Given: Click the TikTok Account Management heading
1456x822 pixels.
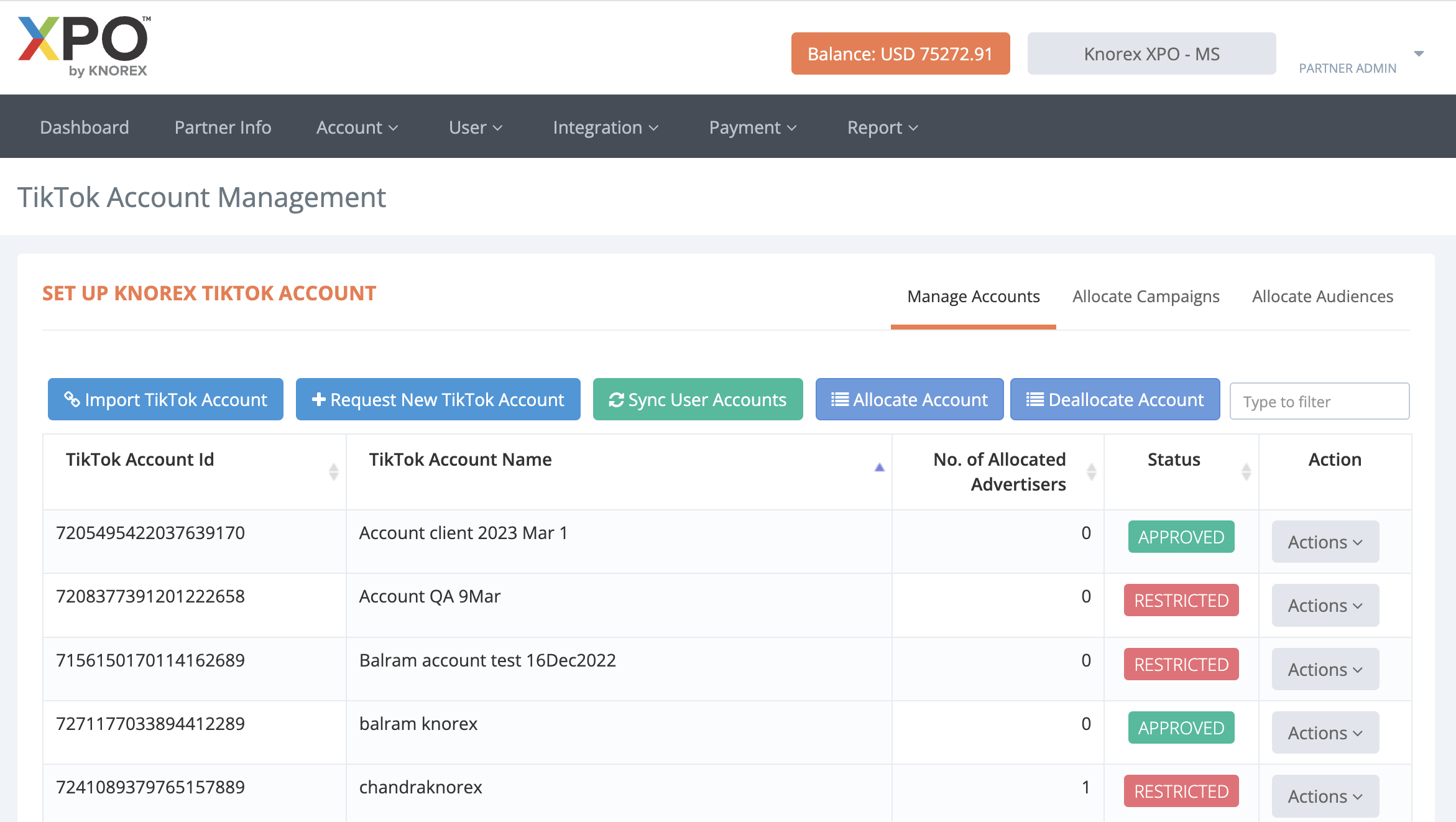Looking at the screenshot, I should tap(201, 197).
